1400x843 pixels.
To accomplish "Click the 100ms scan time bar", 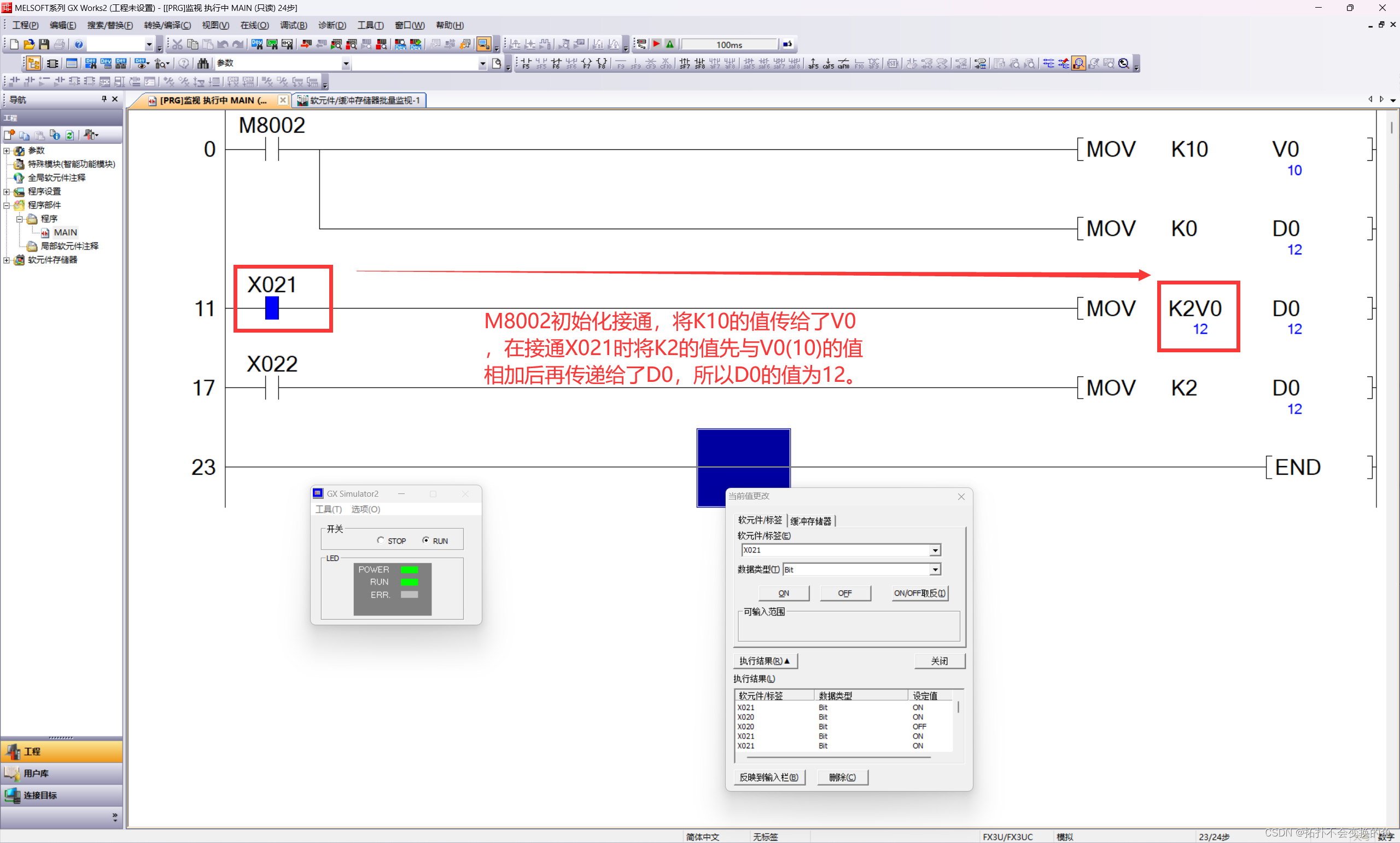I will (729, 44).
